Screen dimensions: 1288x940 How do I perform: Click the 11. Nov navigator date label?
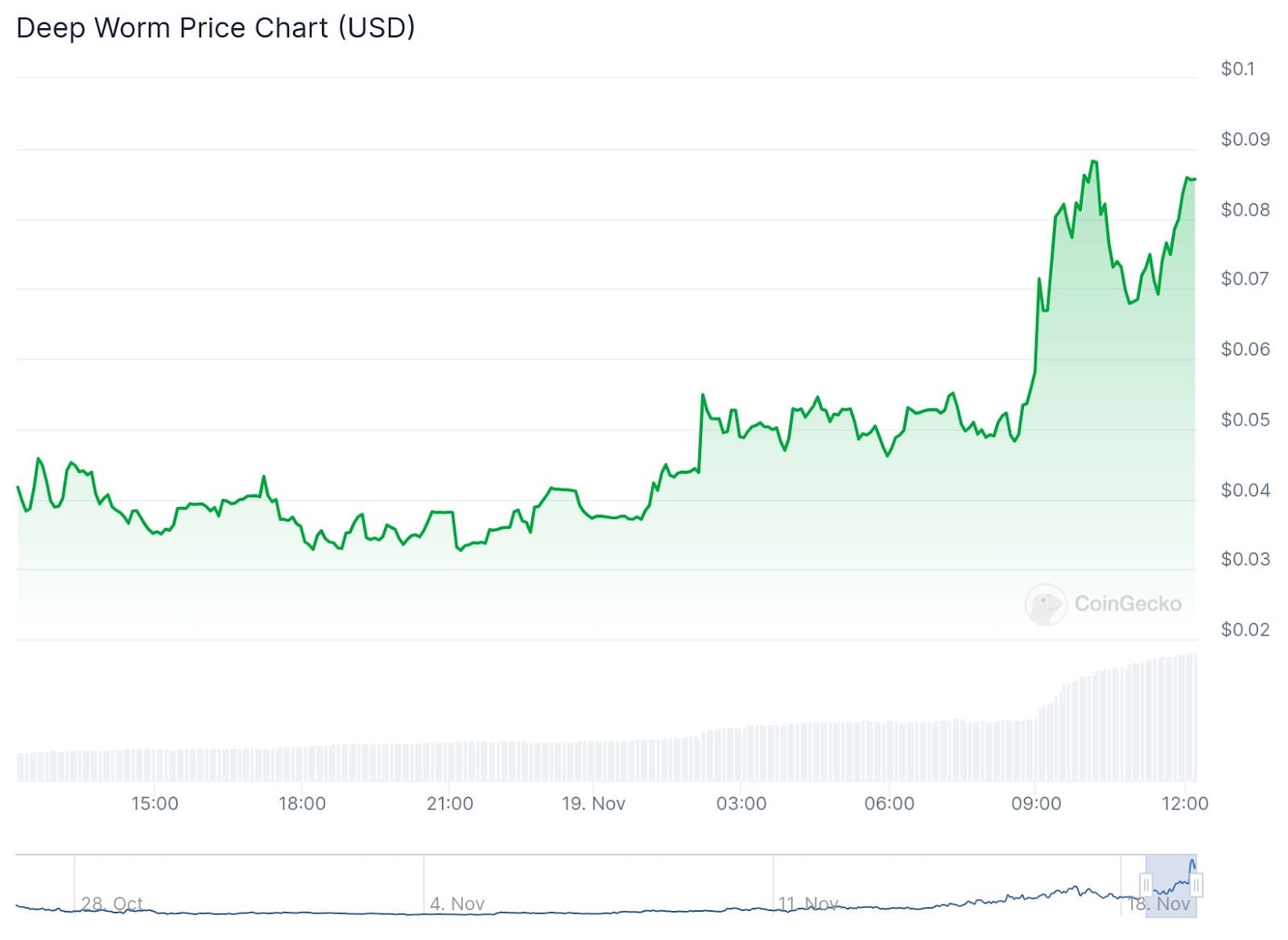pyautogui.click(x=808, y=904)
